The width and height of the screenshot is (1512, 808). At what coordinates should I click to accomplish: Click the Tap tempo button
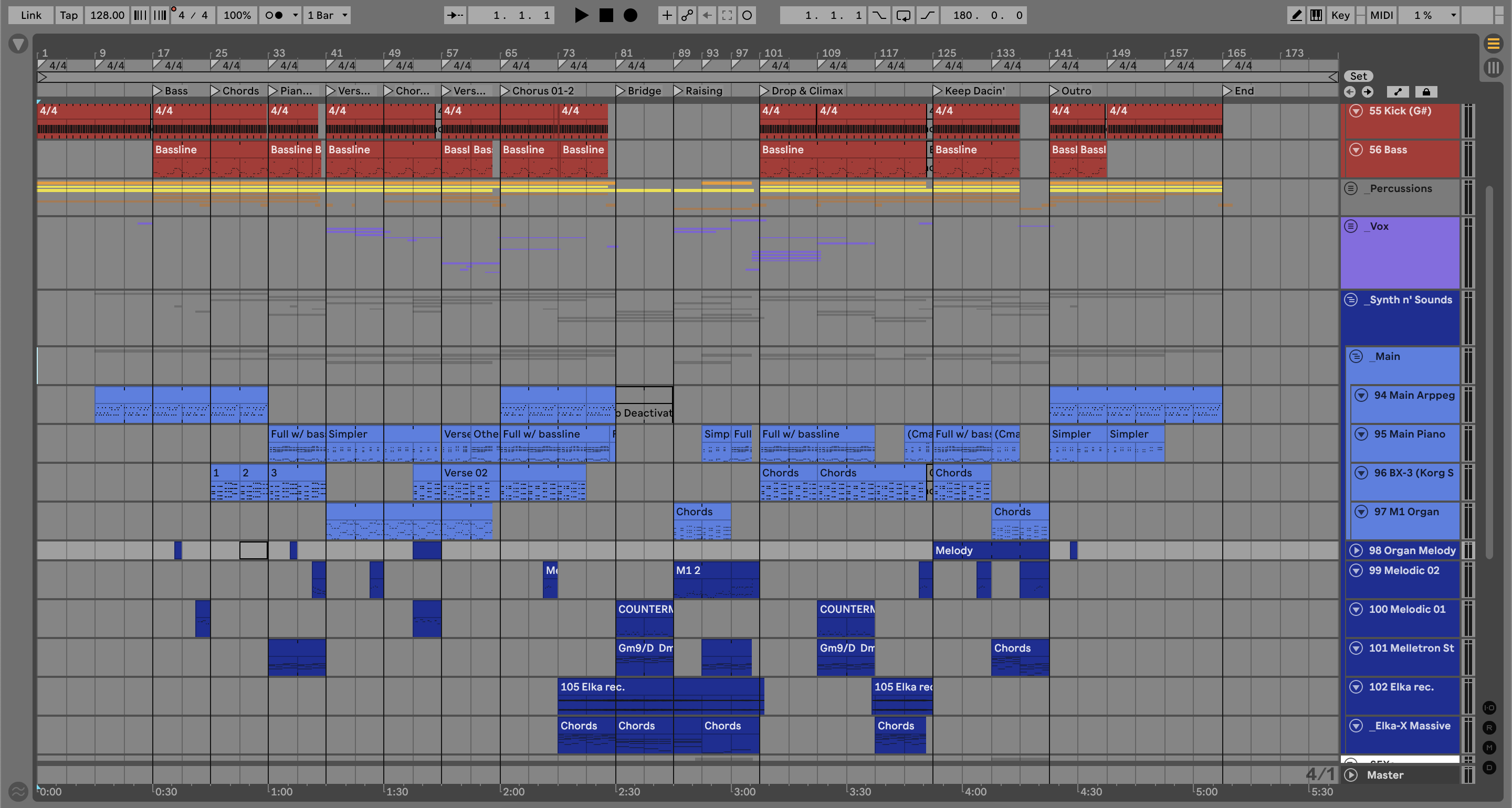69,15
